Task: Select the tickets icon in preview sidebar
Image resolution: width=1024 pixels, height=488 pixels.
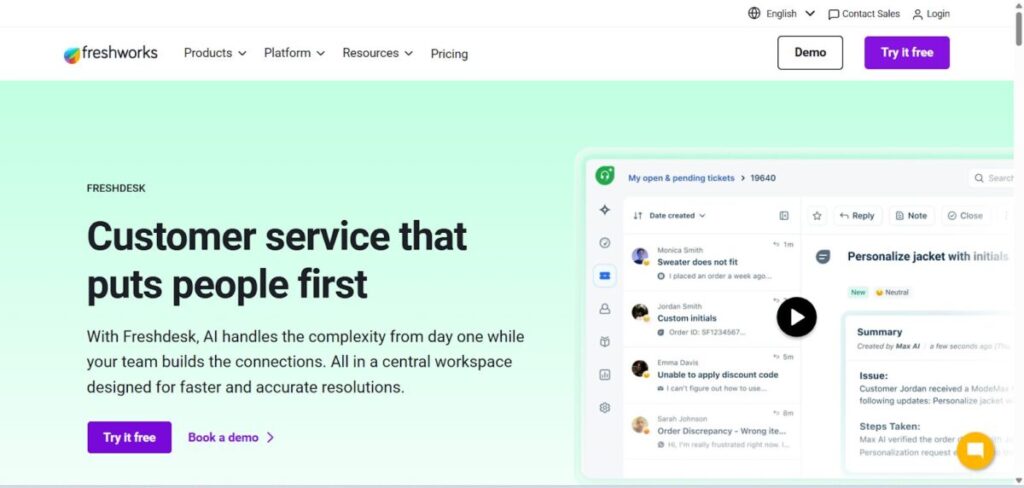Action: [605, 275]
